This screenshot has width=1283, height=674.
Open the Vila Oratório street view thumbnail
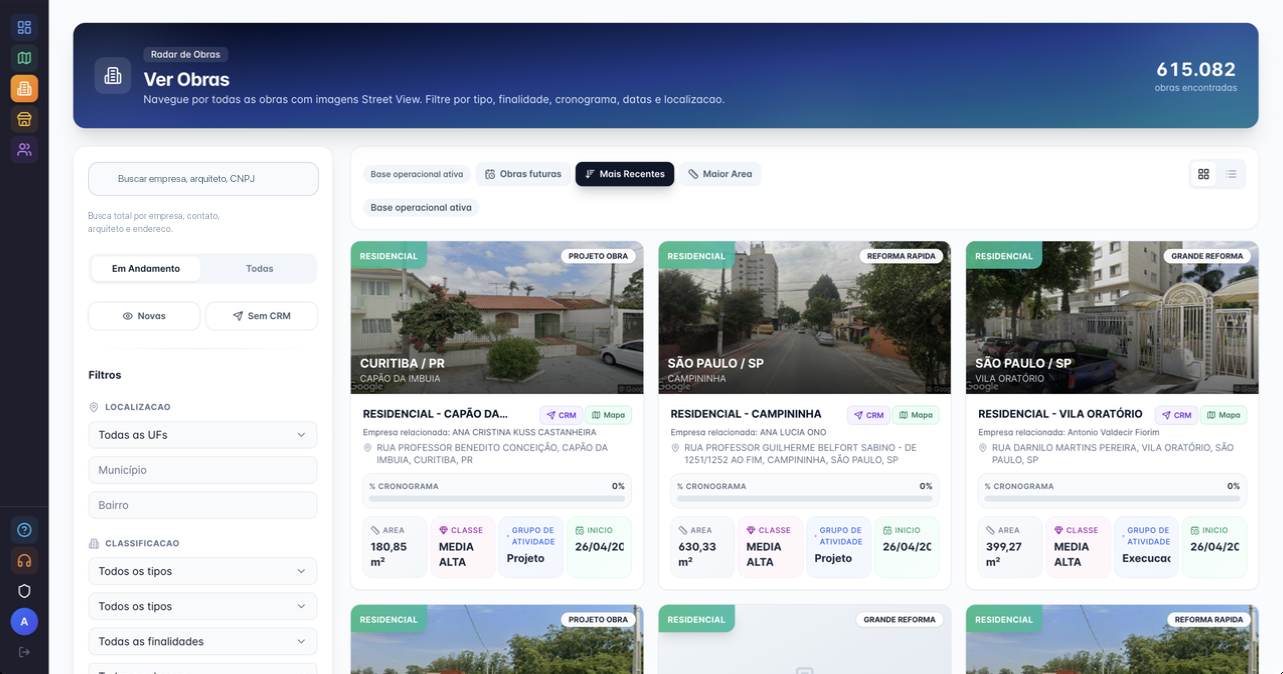pos(1112,317)
